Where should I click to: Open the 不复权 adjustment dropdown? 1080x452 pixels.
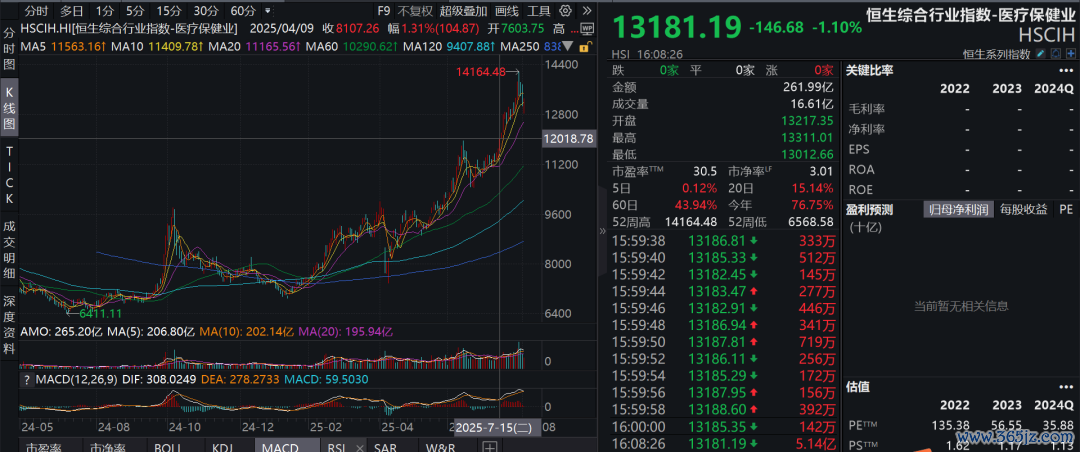pyautogui.click(x=416, y=11)
